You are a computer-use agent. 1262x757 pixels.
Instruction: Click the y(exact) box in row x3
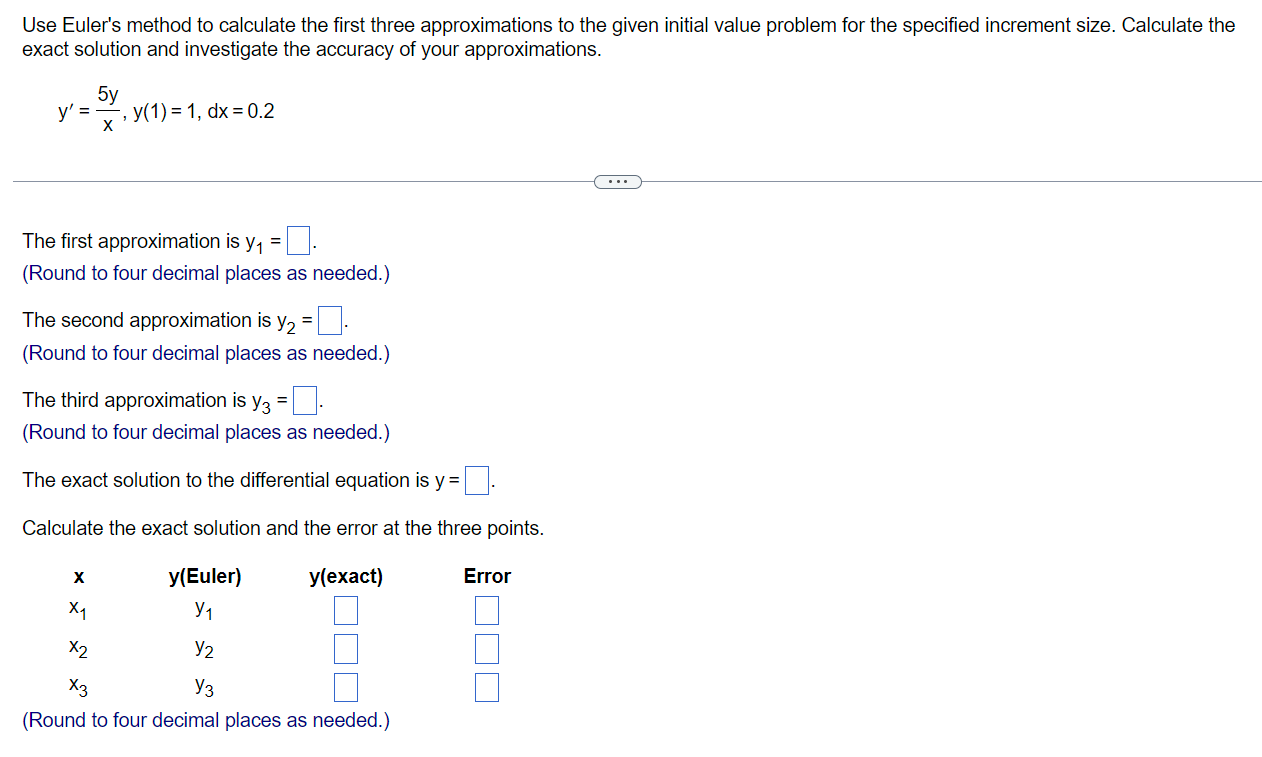[345, 687]
